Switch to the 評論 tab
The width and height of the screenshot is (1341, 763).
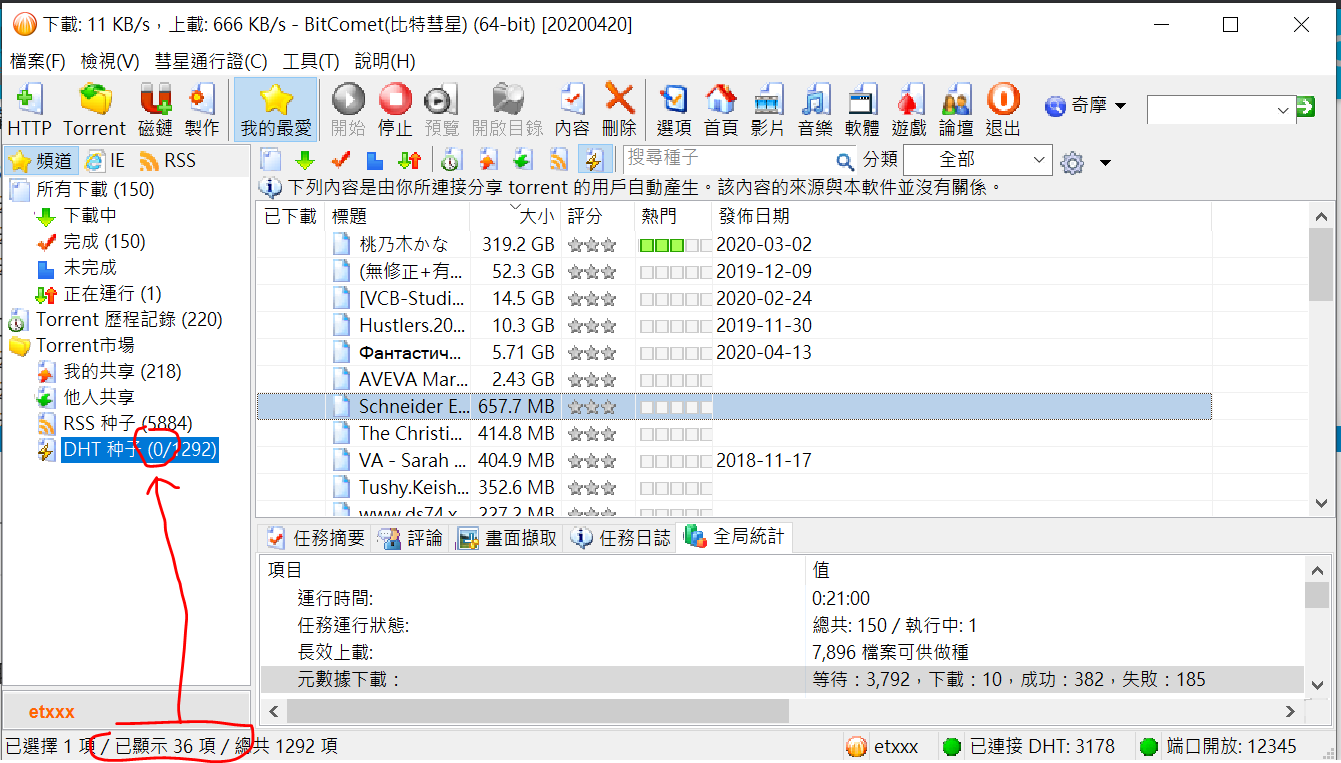tap(411, 537)
